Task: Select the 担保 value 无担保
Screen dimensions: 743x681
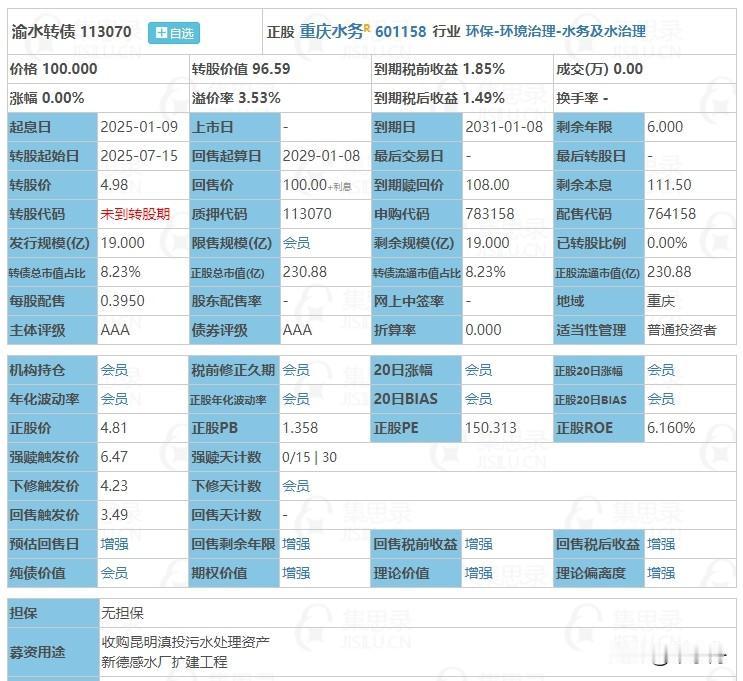Action: pyautogui.click(x=122, y=614)
